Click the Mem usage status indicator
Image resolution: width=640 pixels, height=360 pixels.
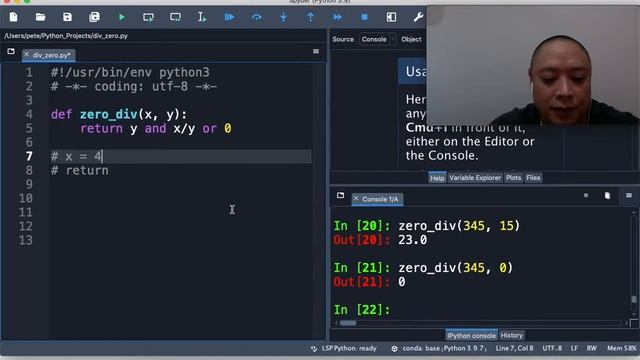click(622, 349)
